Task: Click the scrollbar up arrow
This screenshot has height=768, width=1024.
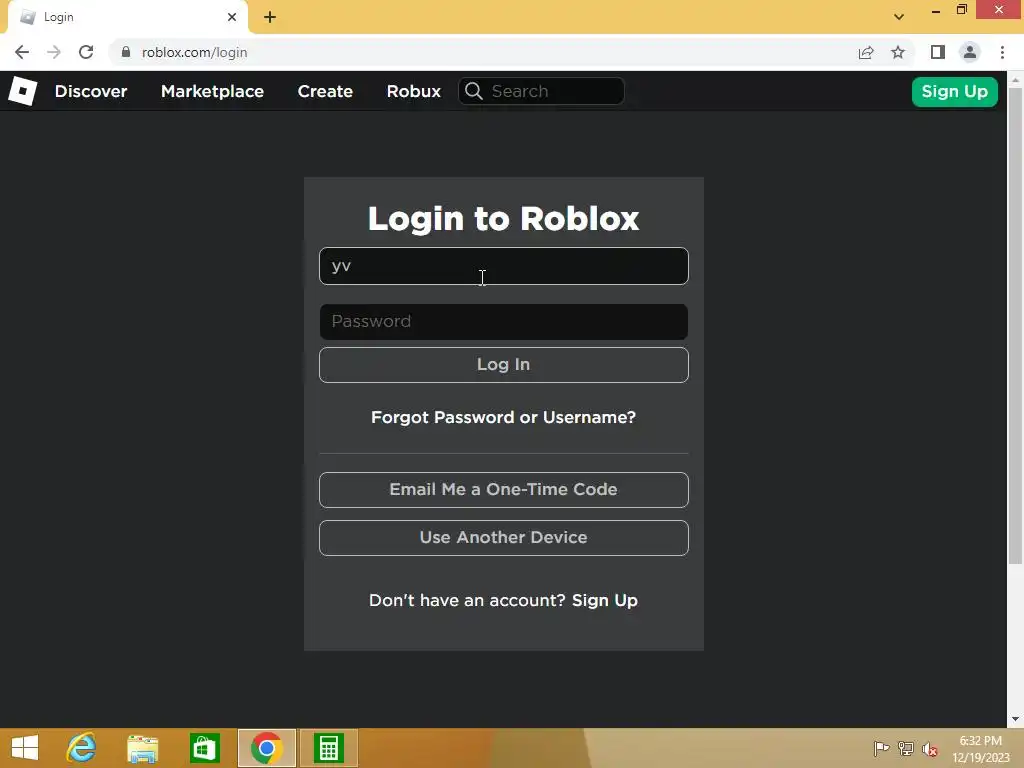Action: (1015, 79)
